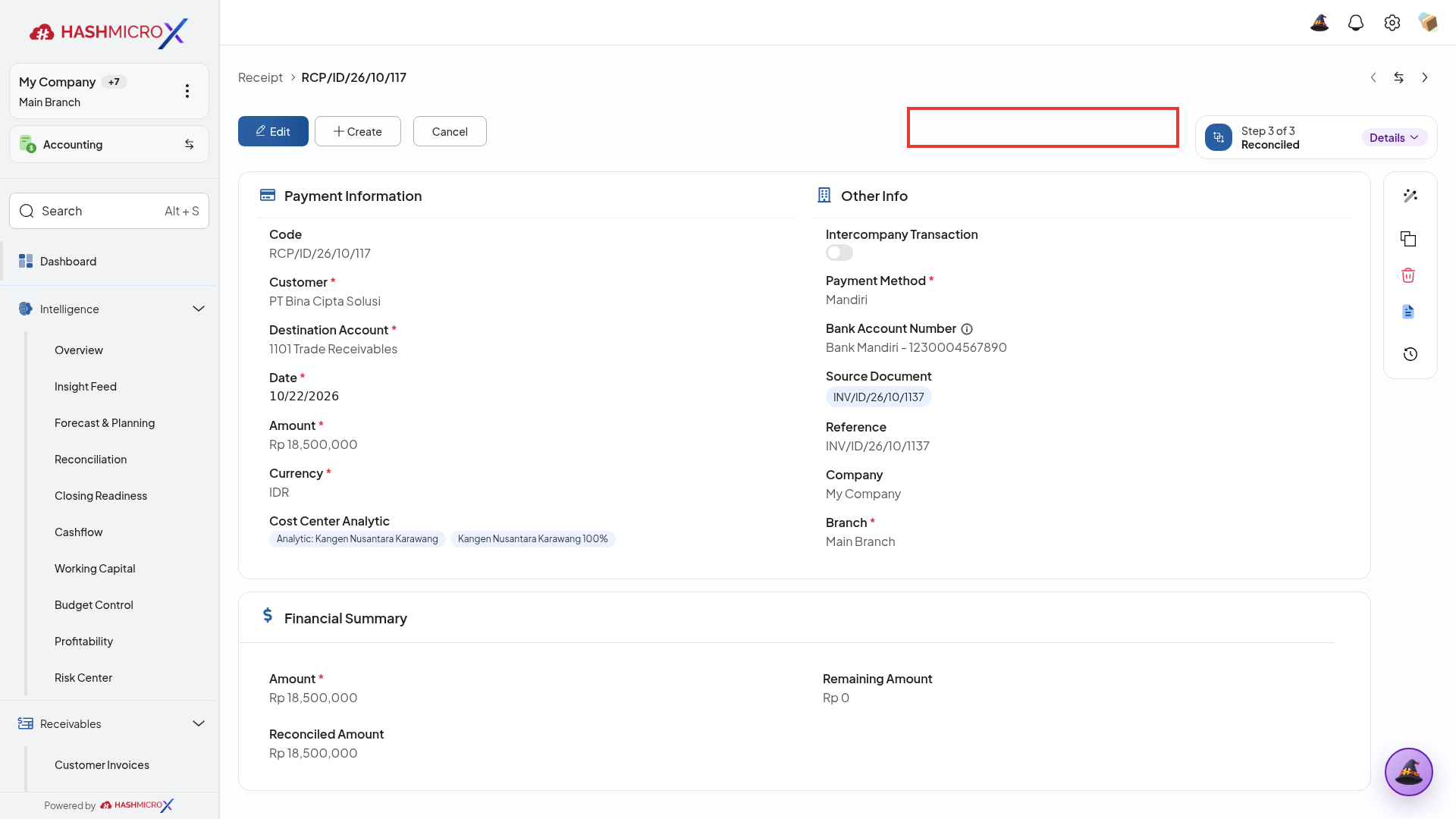
Task: Open Reconciliation menu item
Action: [x=91, y=460]
